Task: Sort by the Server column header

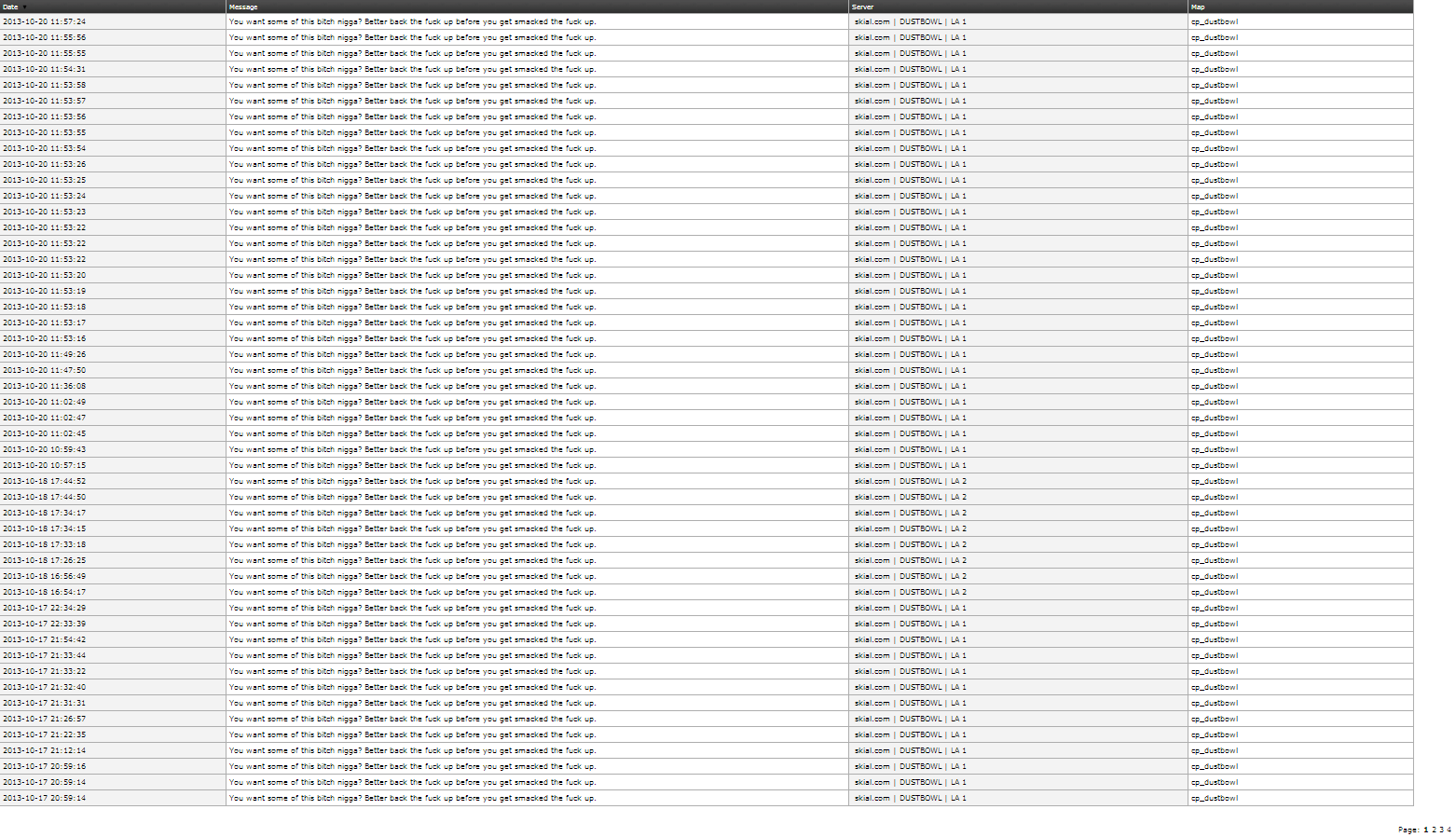Action: [x=862, y=7]
